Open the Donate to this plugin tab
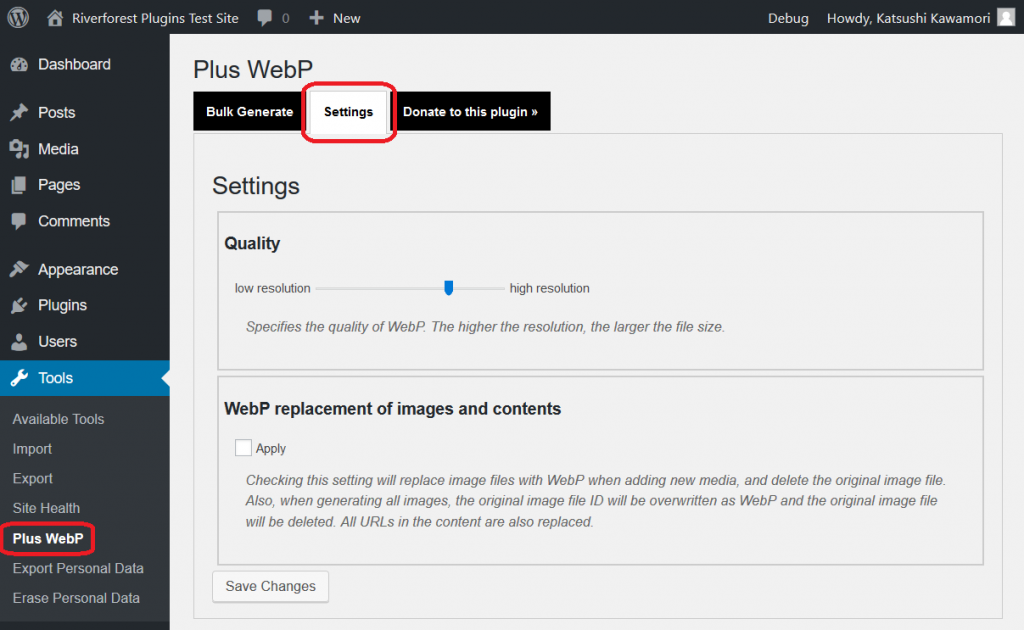This screenshot has height=630, width=1024. coord(470,112)
